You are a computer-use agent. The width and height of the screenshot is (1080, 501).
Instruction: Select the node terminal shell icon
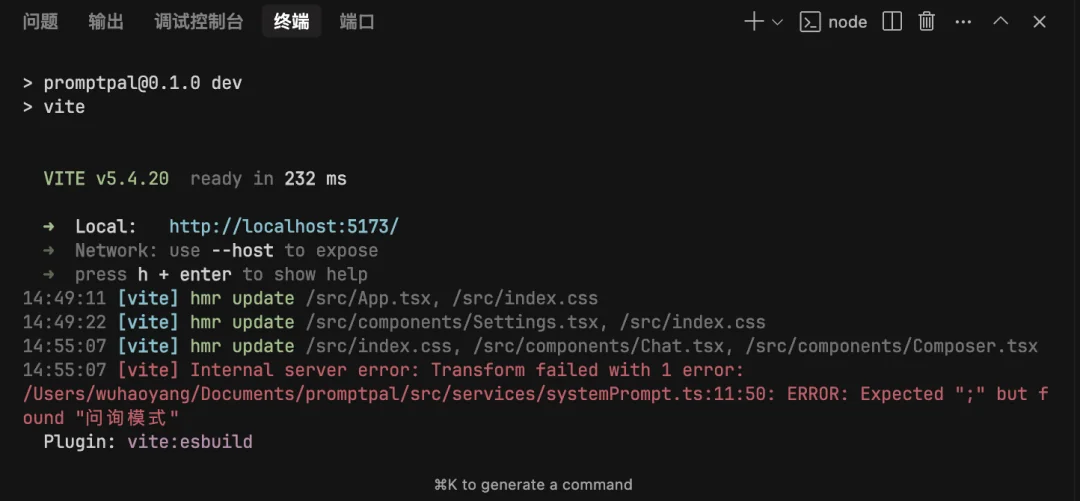(810, 22)
